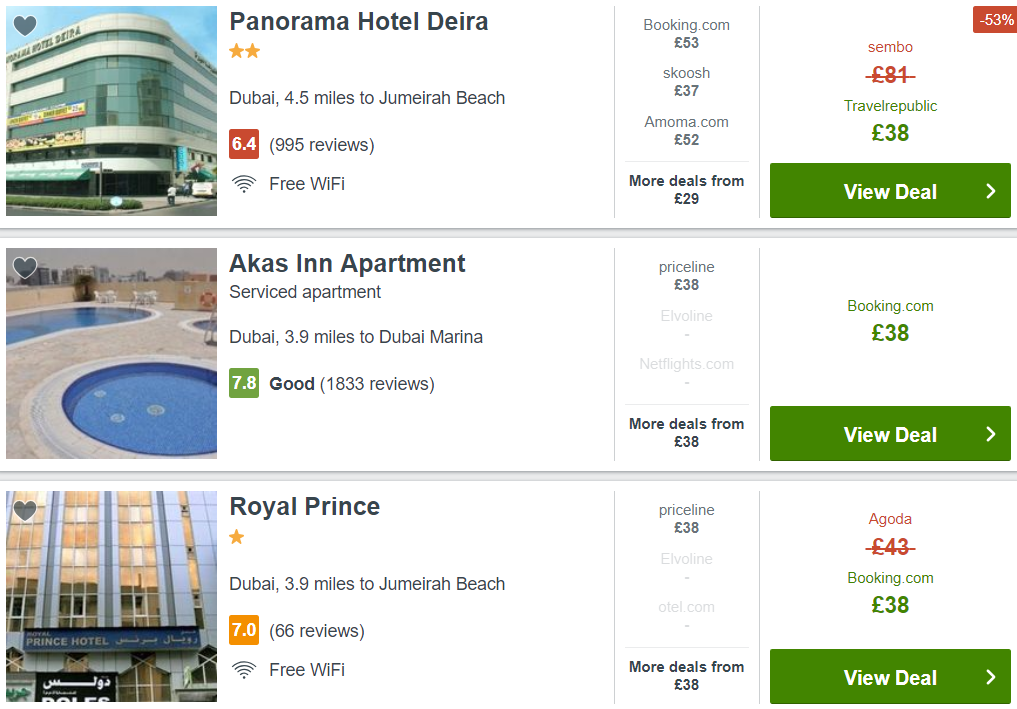Click the orange 7.0 rating badge
Image resolution: width=1017 pixels, height=709 pixels.
[x=244, y=631]
